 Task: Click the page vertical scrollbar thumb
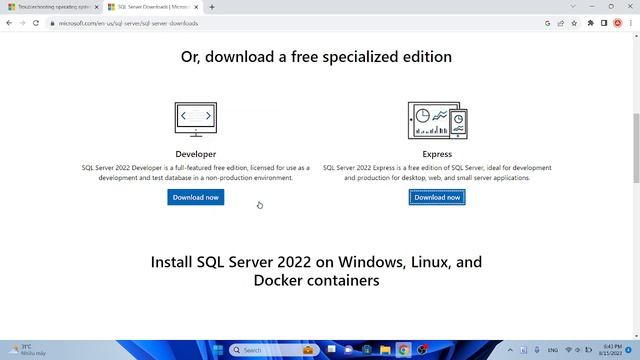(x=636, y=148)
